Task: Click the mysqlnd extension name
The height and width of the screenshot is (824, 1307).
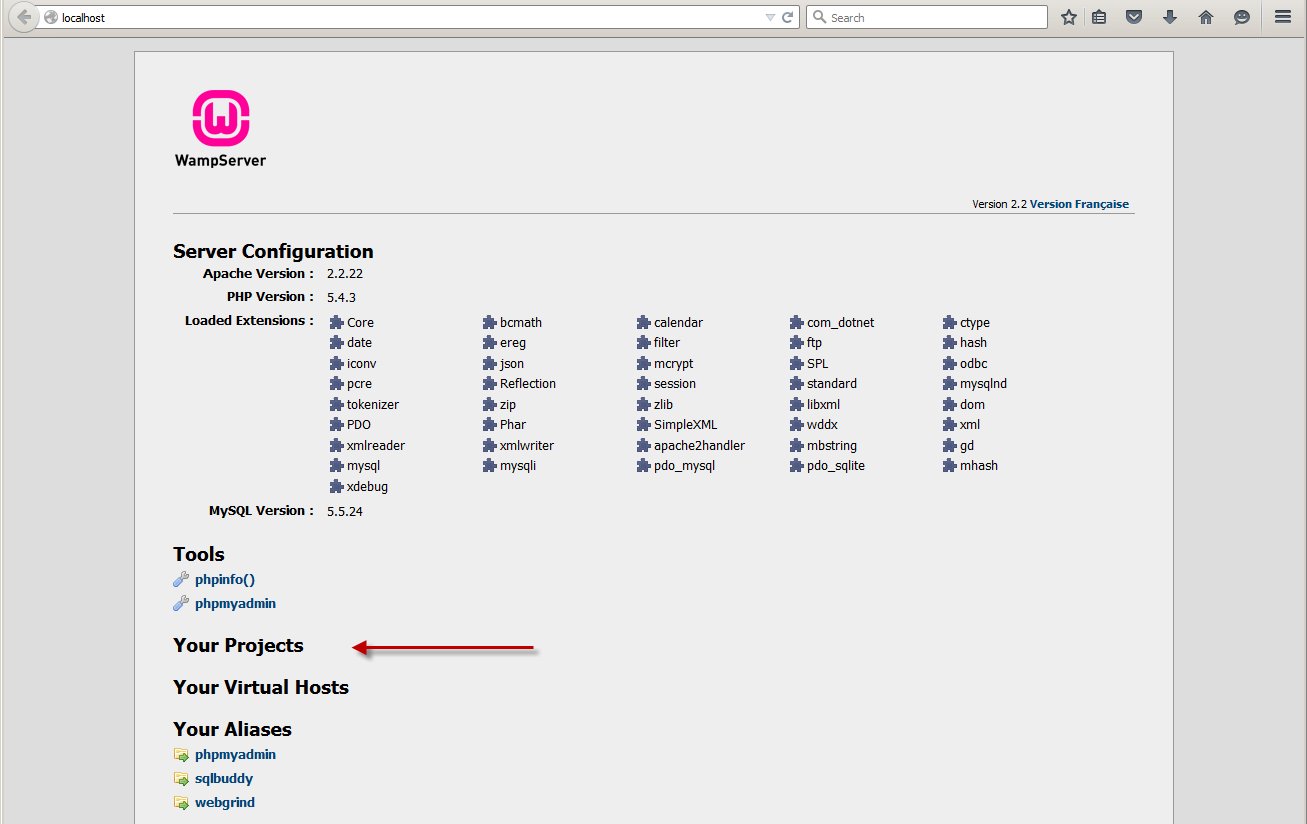Action: [x=983, y=384]
